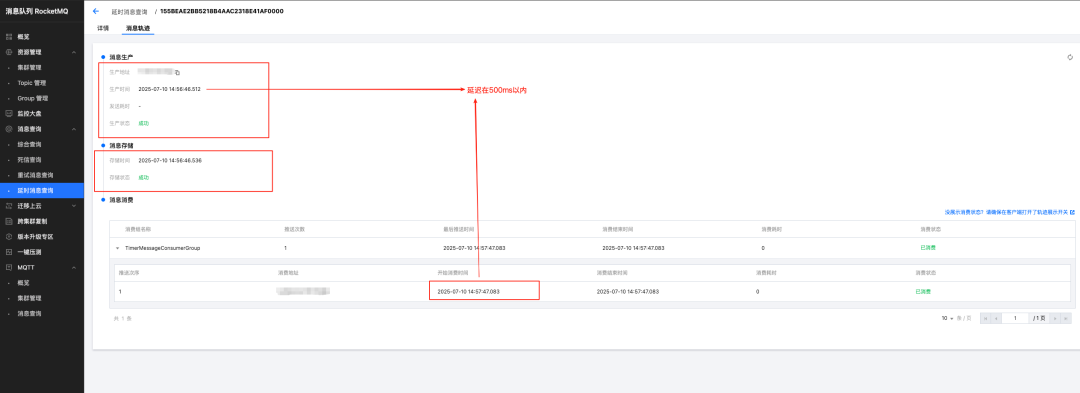This screenshot has width=1080, height=393.
Task: Click the 消息查询 section icon
Action: [9, 129]
